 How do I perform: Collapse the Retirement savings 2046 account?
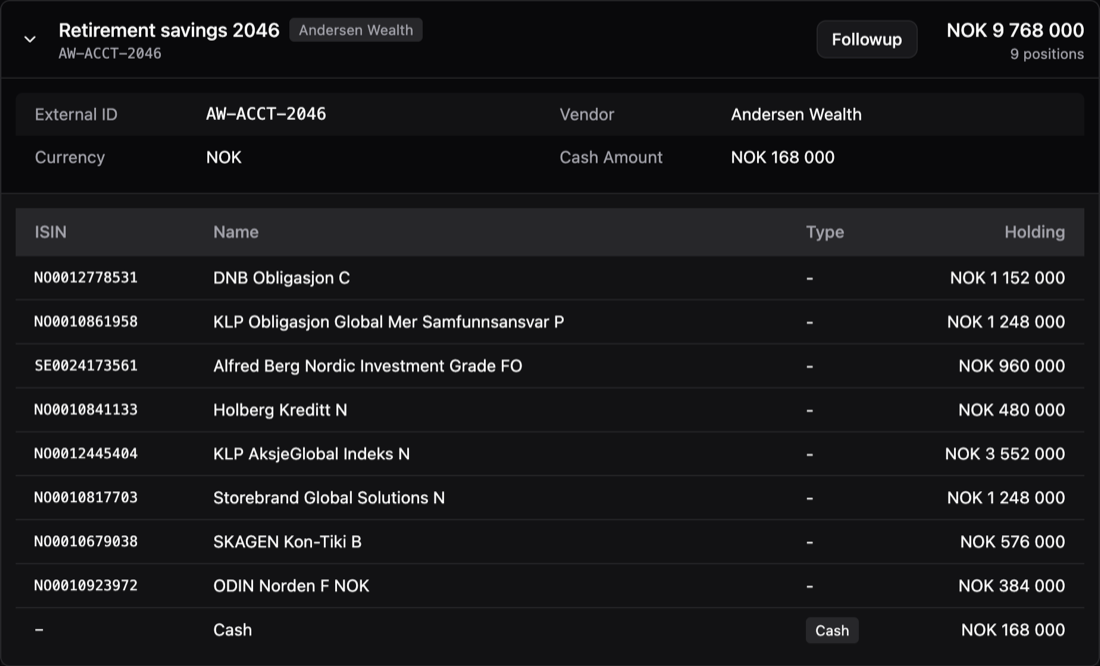tap(29, 39)
